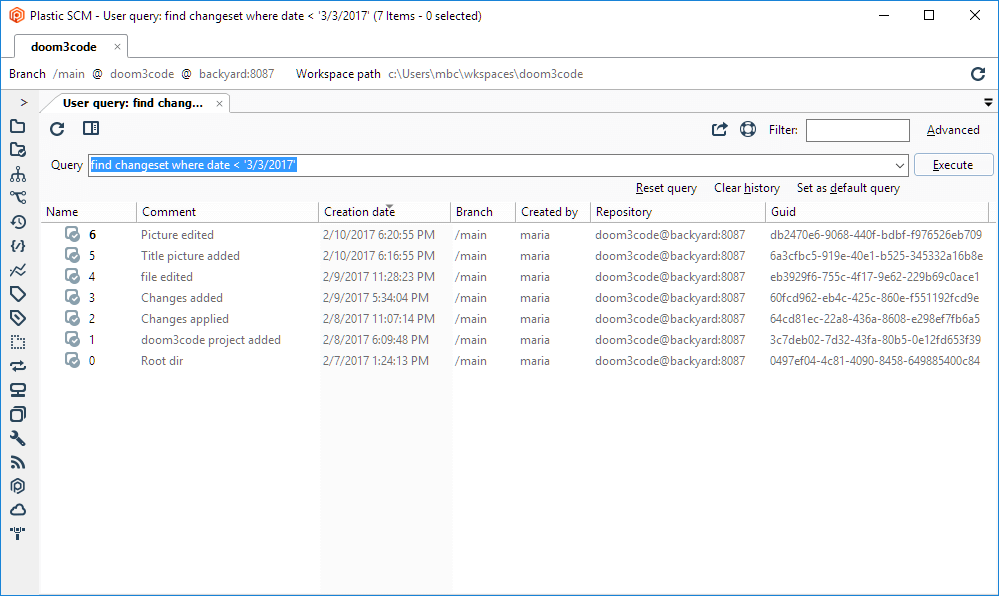The width and height of the screenshot is (999, 596).
Task: Open pending changes folder-with-check icon
Action: click(x=18, y=150)
